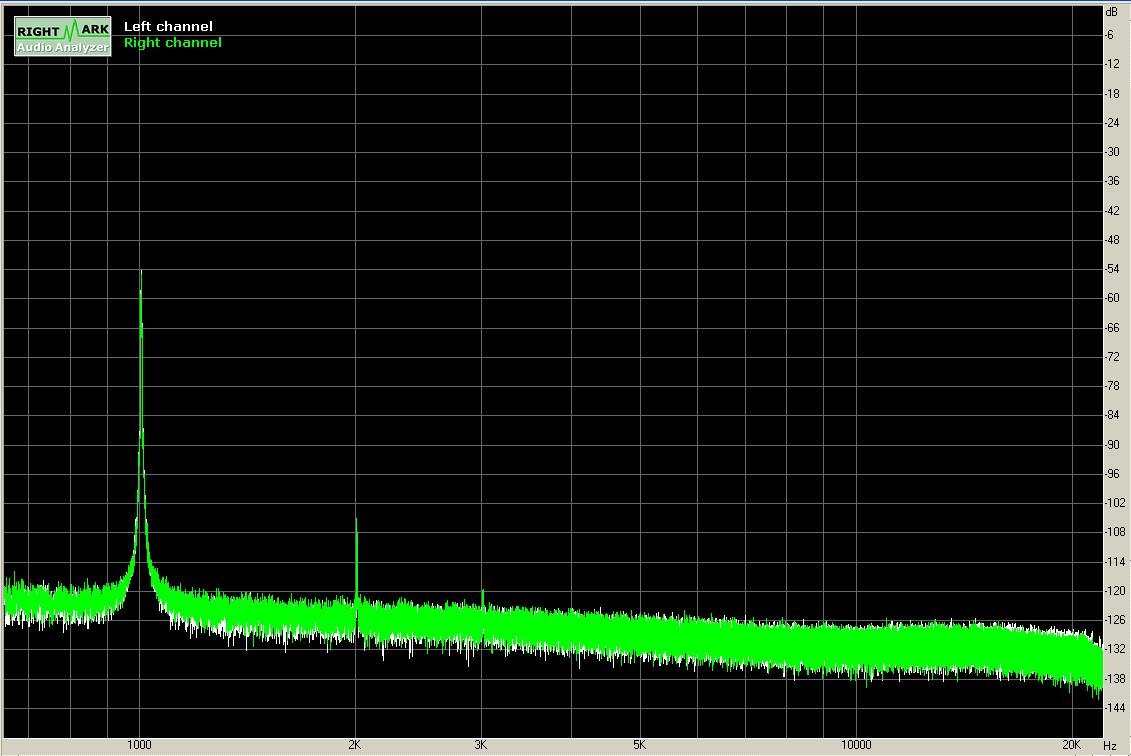Click the -144 dB scale value
This screenshot has height=756, width=1131.
[1115, 708]
